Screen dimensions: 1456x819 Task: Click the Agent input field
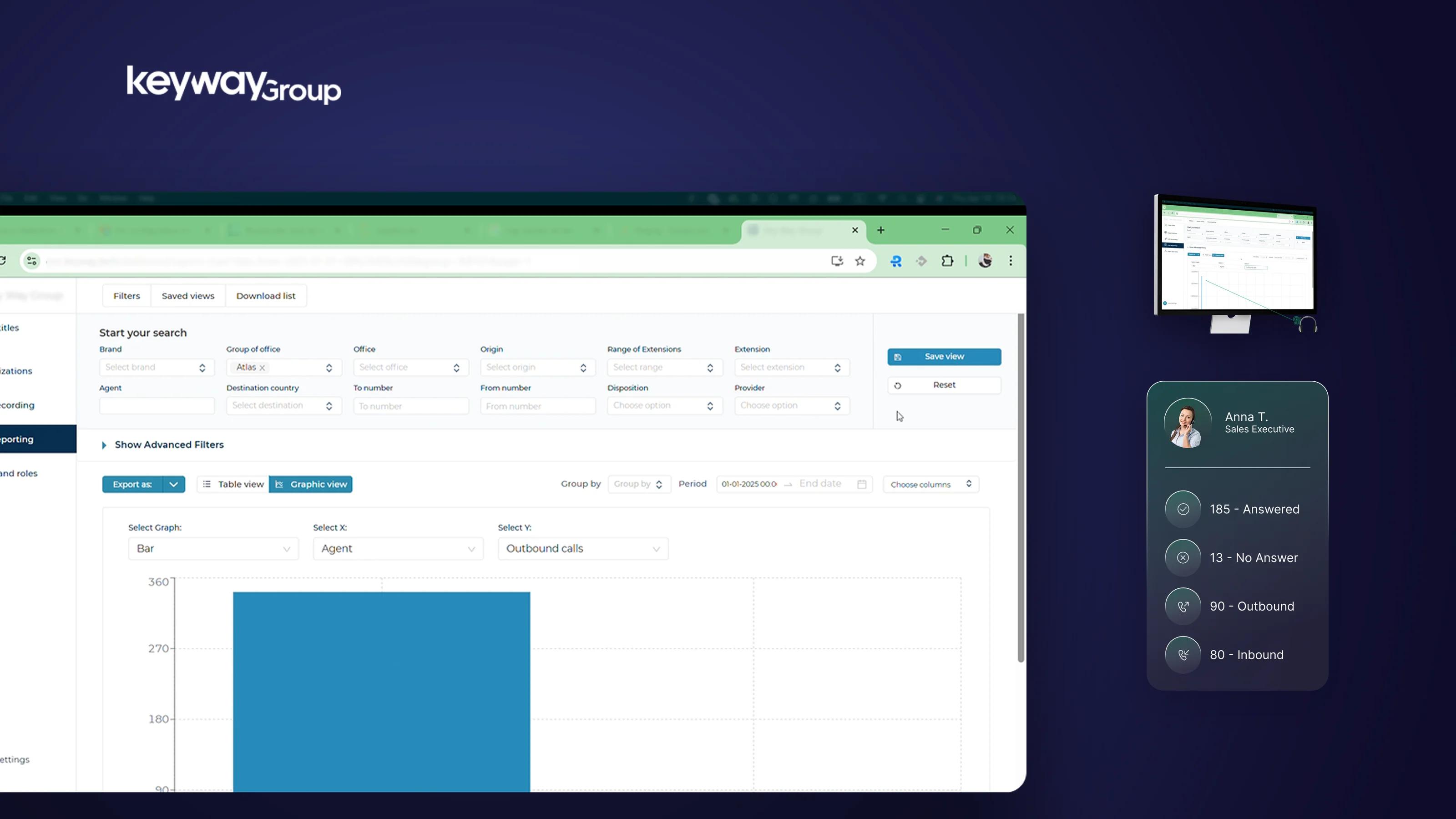[157, 406]
